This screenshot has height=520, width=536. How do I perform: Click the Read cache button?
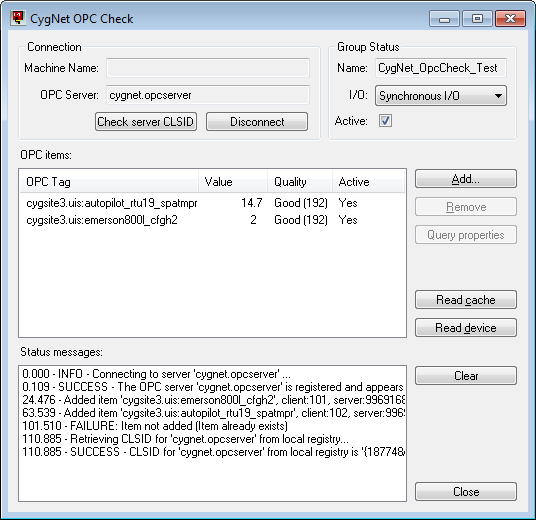point(466,300)
